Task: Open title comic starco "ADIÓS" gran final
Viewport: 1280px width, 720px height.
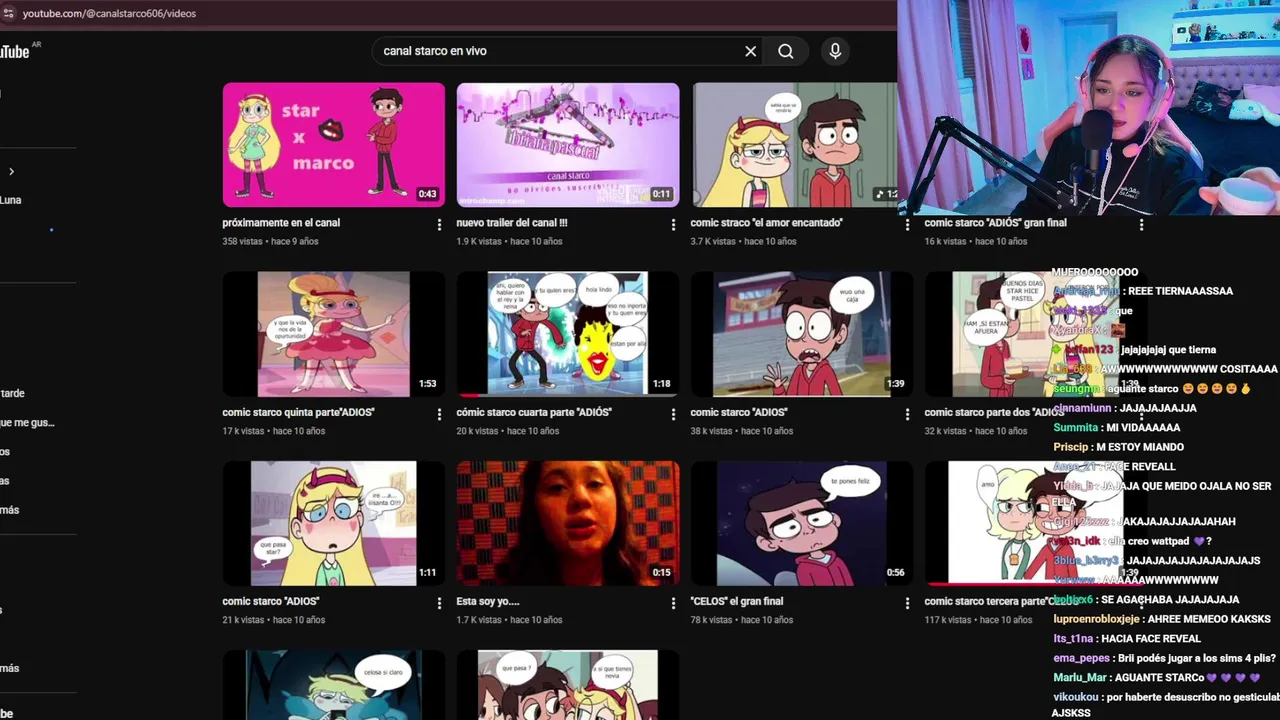Action: [x=996, y=223]
